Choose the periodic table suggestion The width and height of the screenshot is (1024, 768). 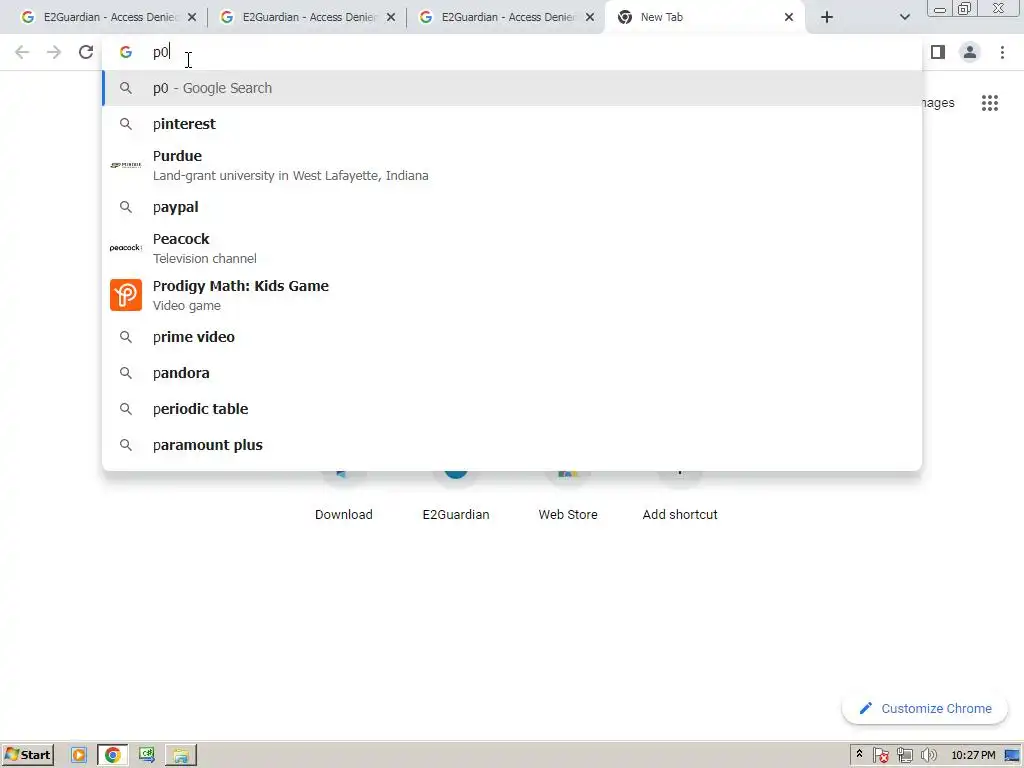(x=512, y=409)
